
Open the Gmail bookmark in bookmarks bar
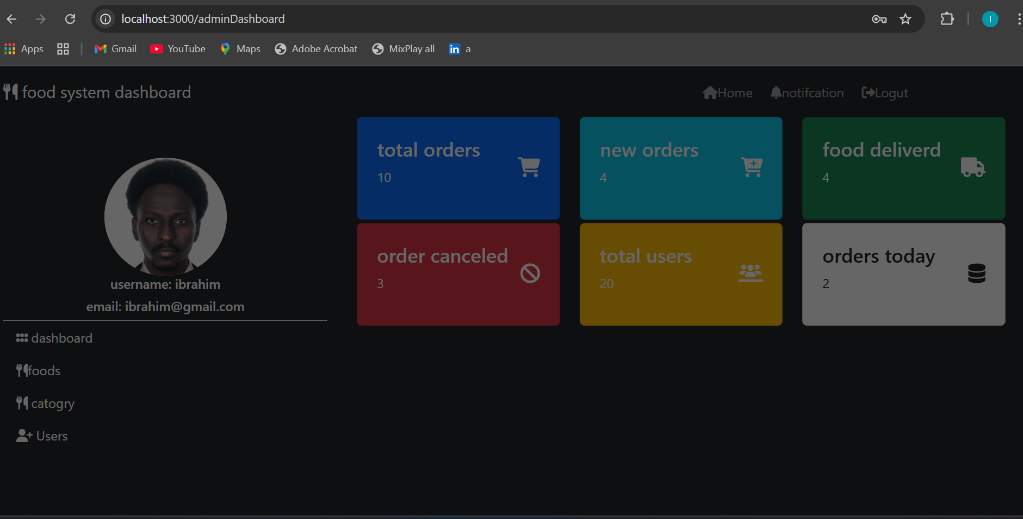click(x=115, y=49)
